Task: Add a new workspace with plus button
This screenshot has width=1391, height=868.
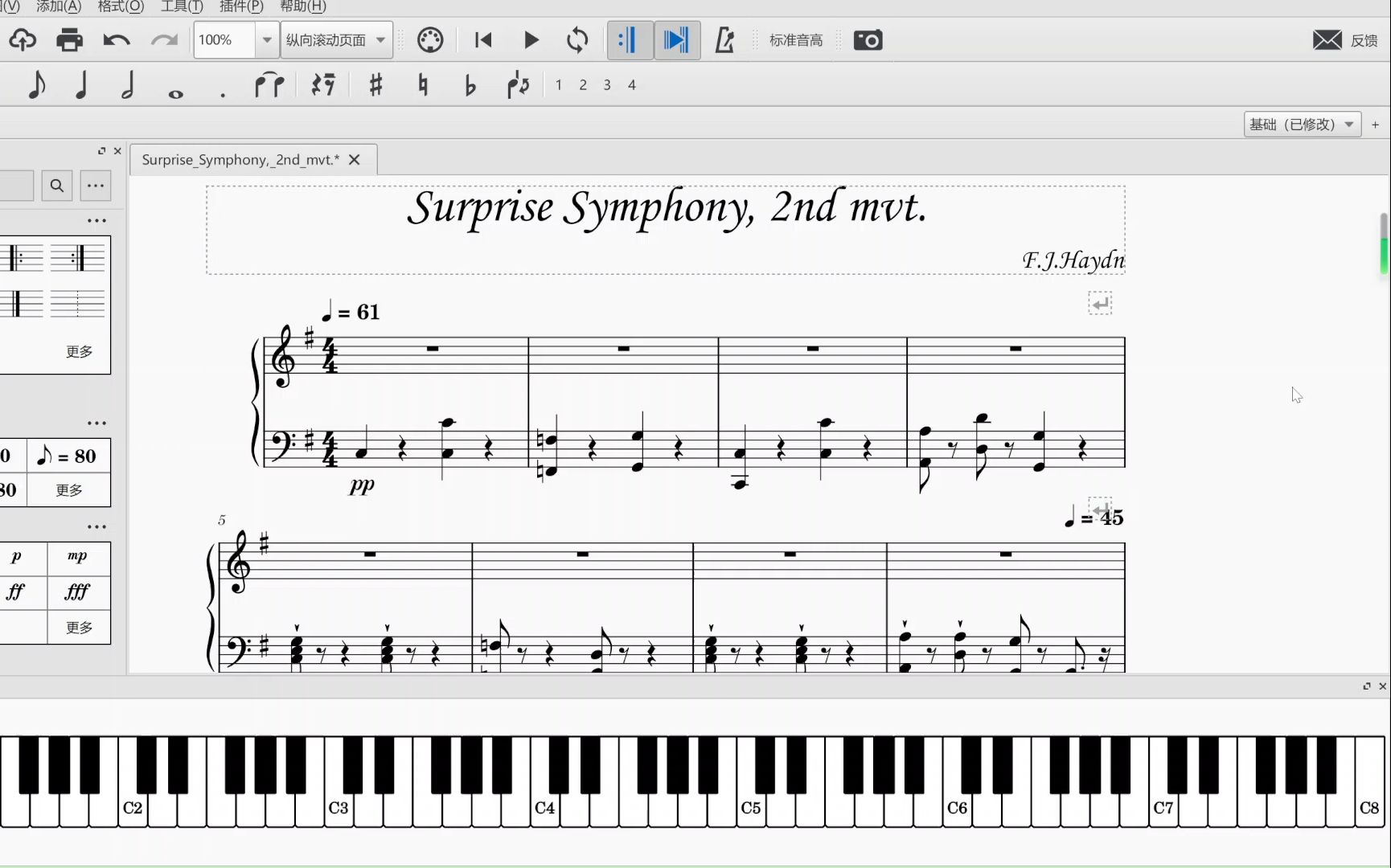Action: point(1376,125)
